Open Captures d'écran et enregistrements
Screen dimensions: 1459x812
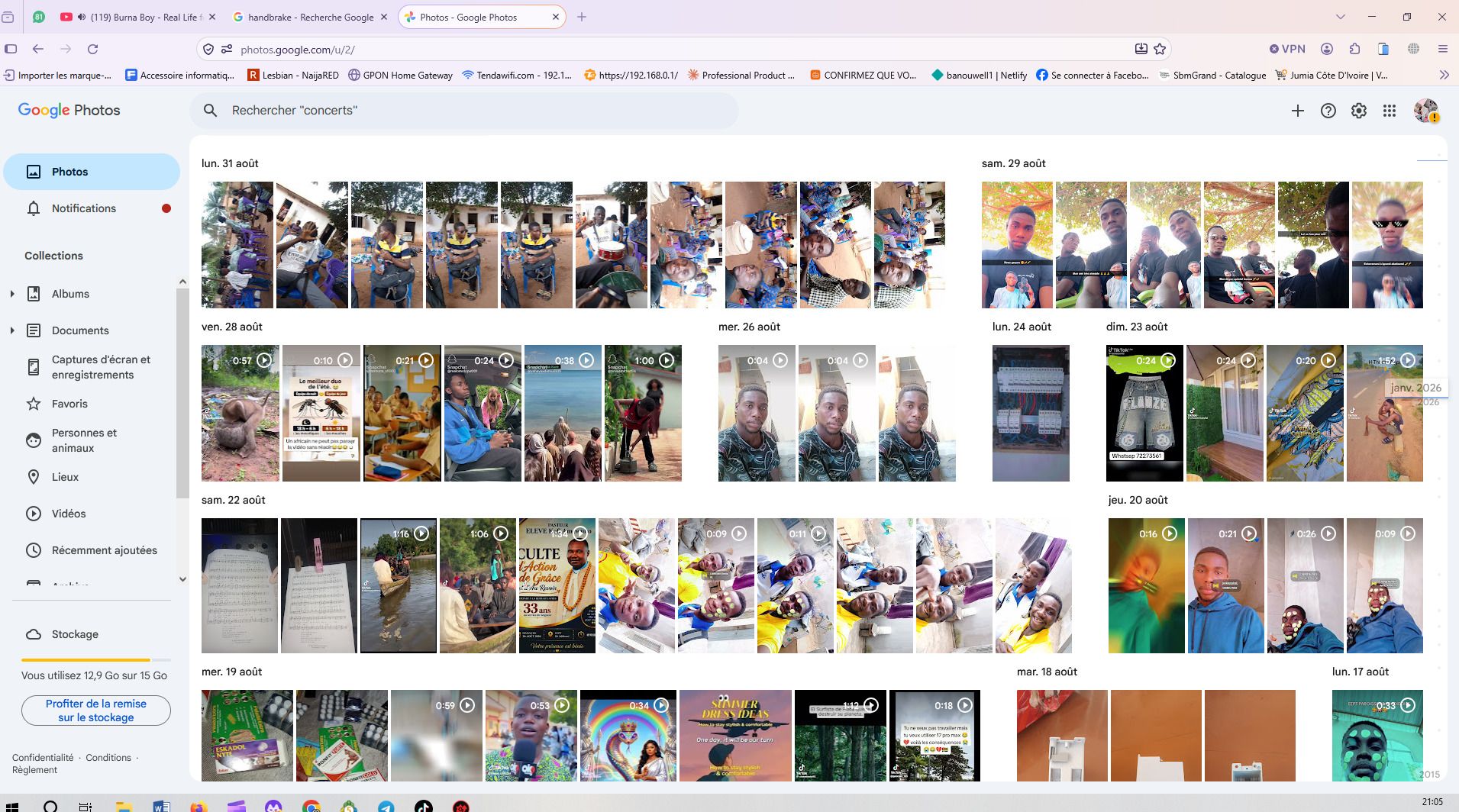(92, 367)
